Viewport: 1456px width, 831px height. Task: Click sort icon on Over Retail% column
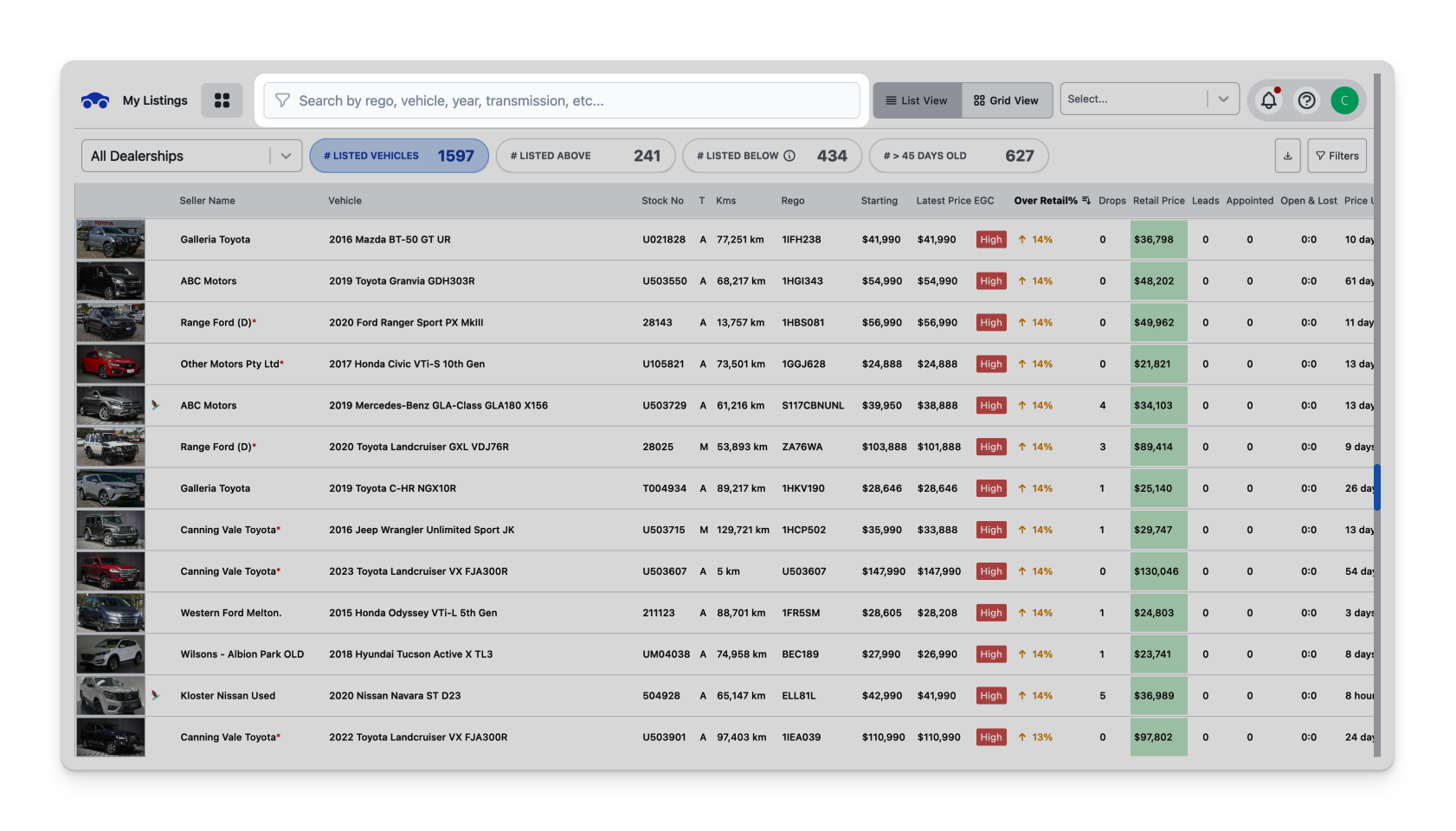[x=1086, y=201]
